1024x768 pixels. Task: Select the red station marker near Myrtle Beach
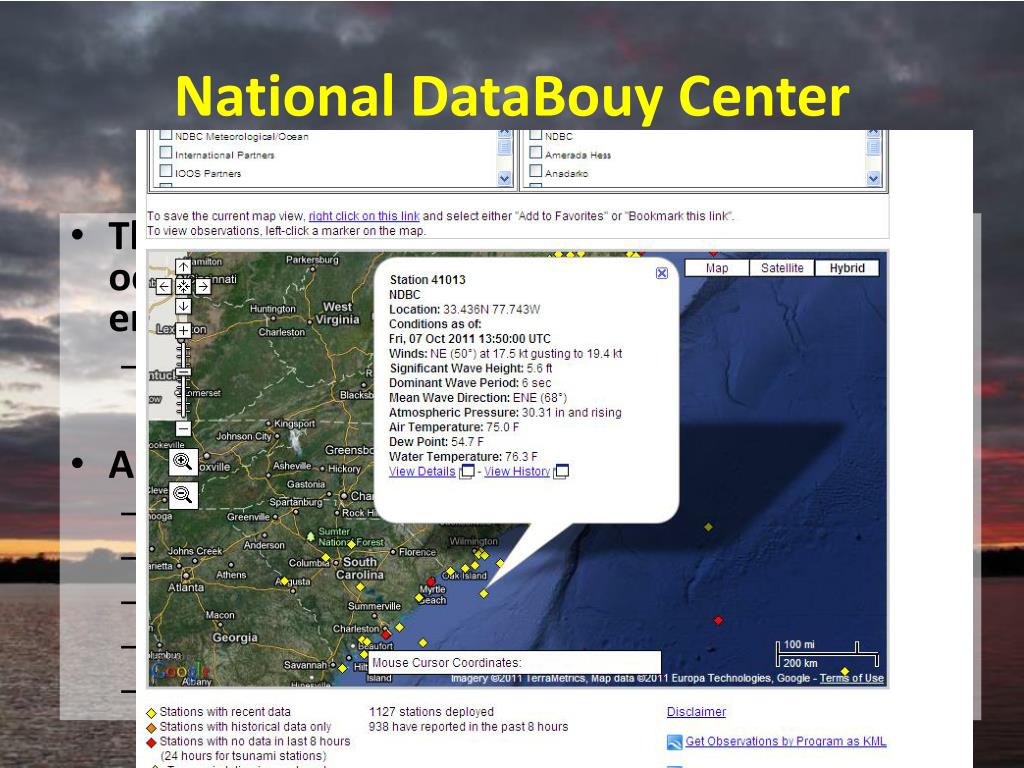pos(430,581)
